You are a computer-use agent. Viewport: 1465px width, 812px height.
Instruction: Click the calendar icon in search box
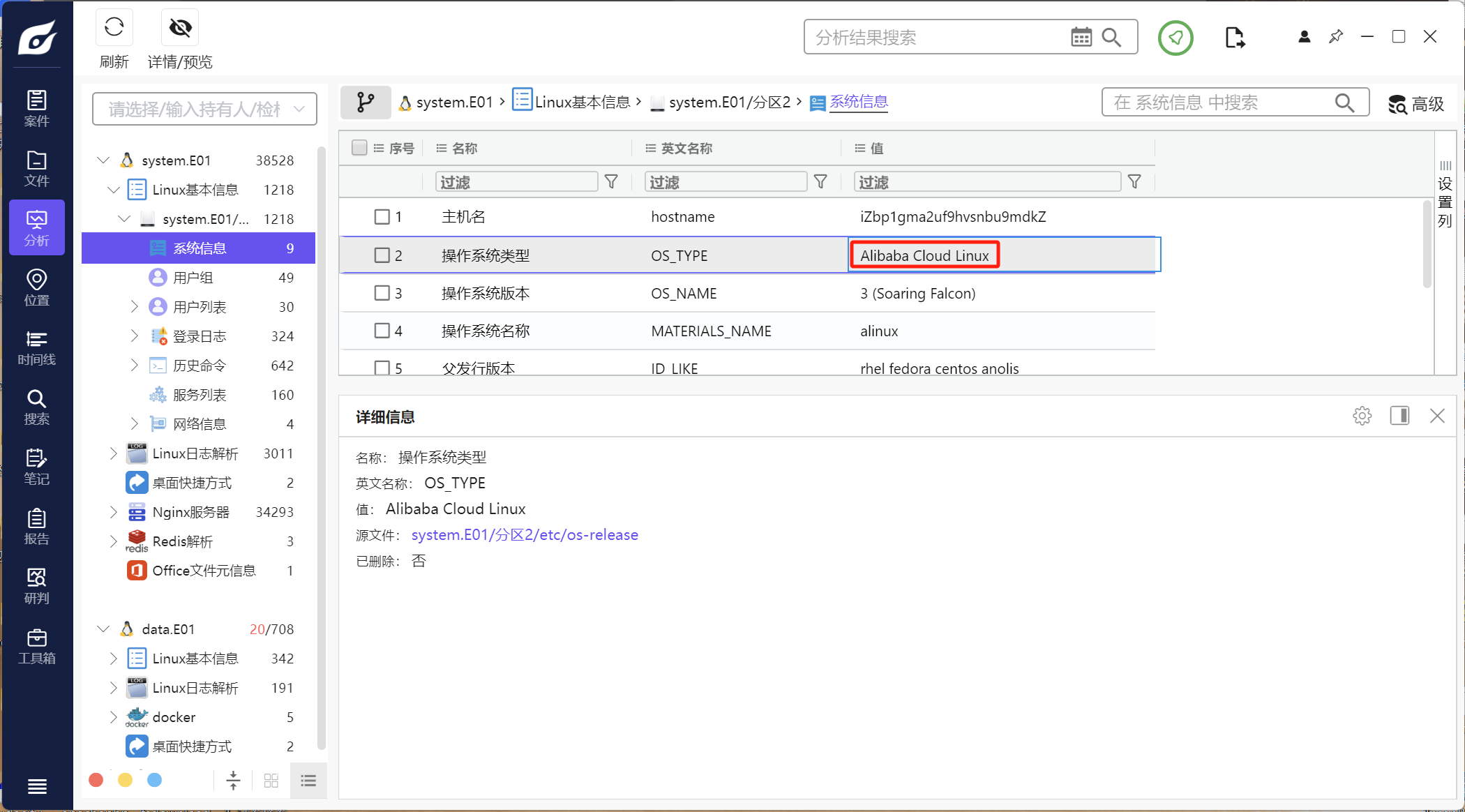pyautogui.click(x=1081, y=37)
